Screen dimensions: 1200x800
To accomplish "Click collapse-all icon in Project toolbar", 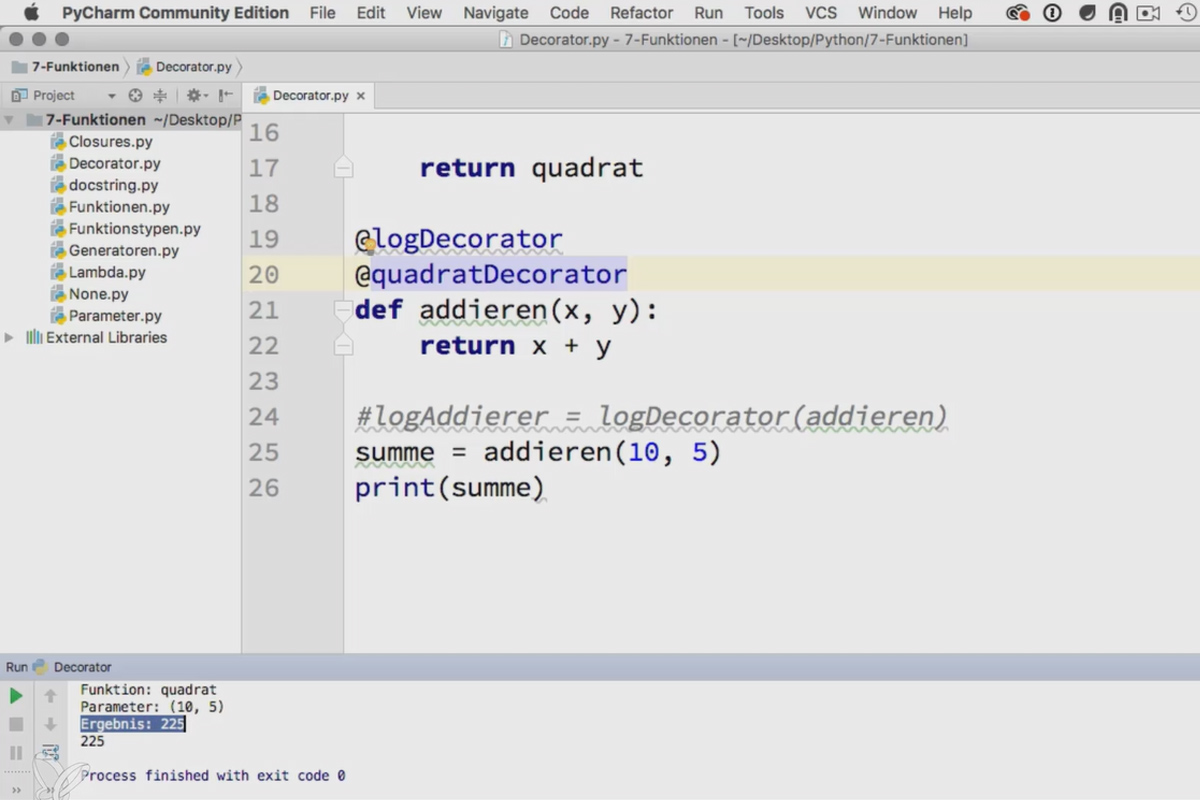I will coord(160,95).
